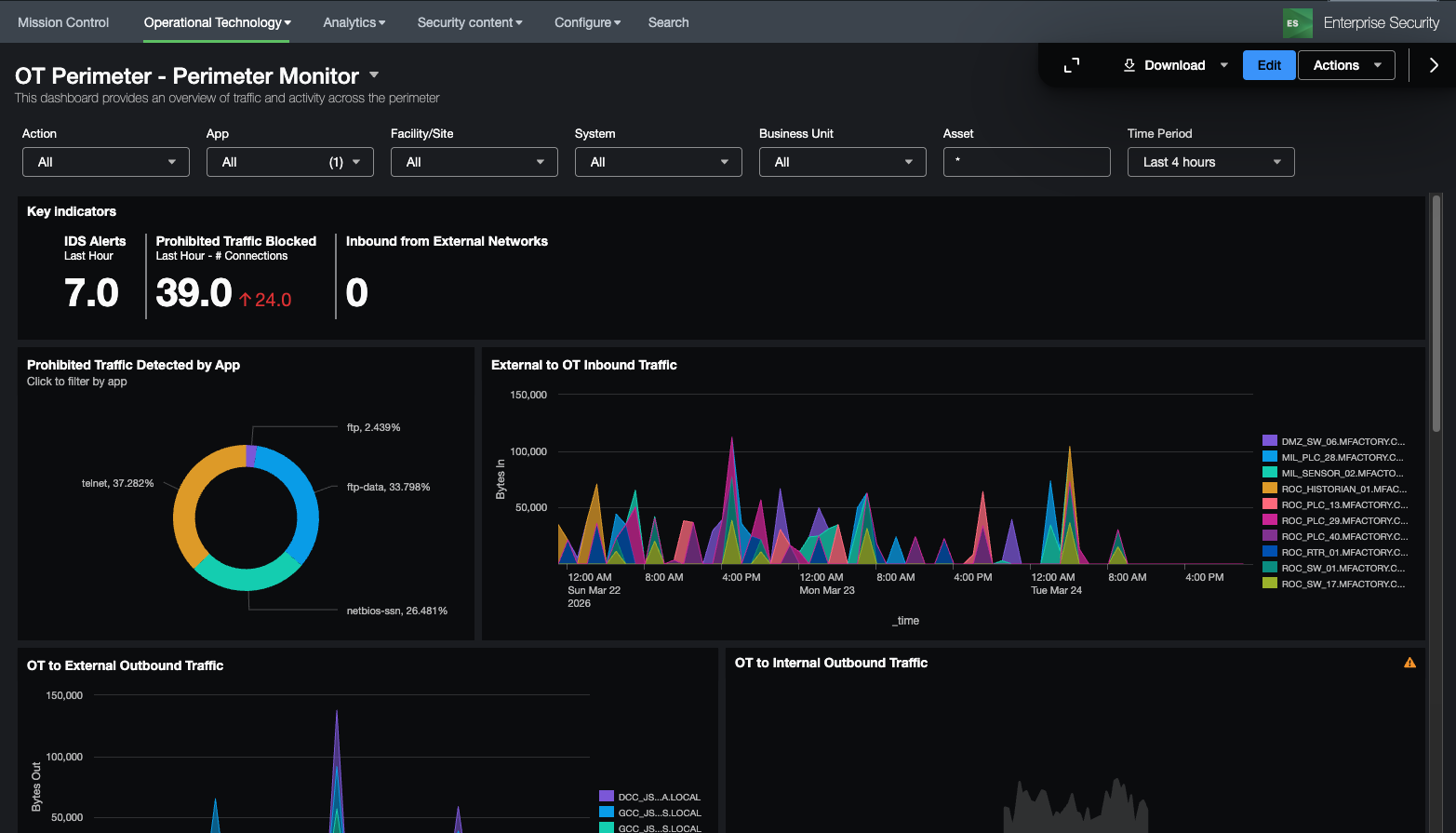The image size is (1456, 833).
Task: Open the Download options caret
Action: pos(1223,65)
